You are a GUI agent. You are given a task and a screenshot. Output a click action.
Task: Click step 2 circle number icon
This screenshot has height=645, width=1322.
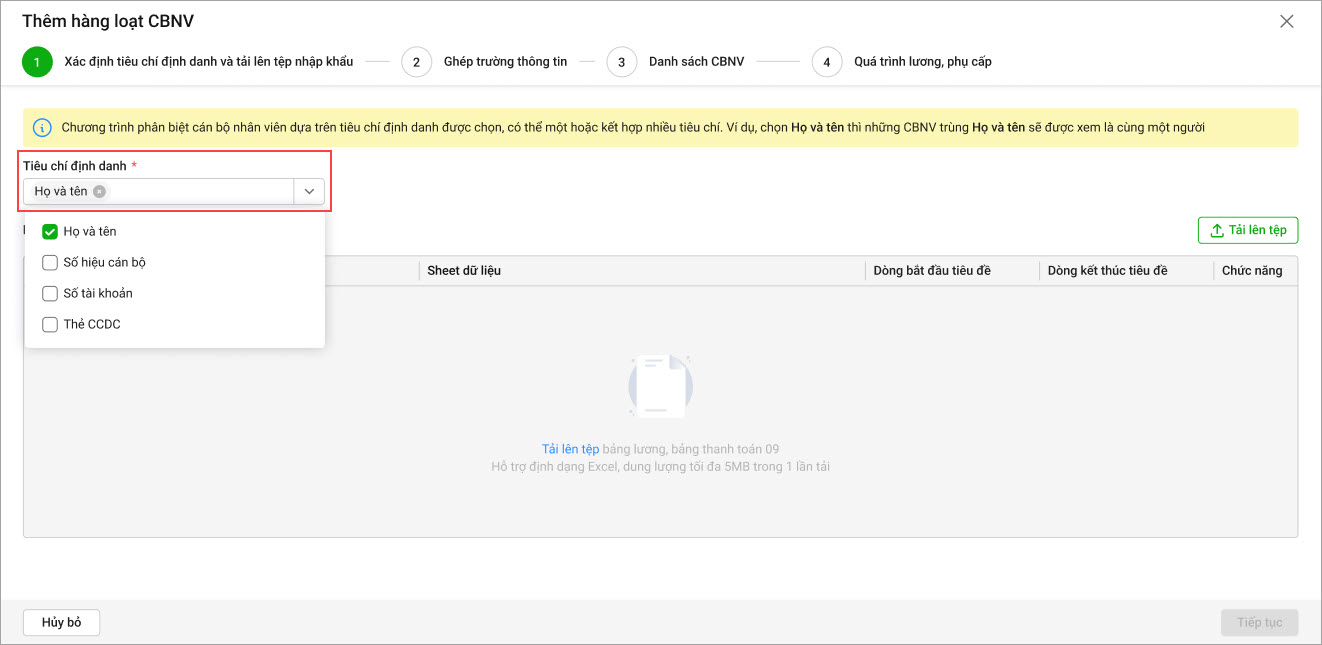coord(416,62)
